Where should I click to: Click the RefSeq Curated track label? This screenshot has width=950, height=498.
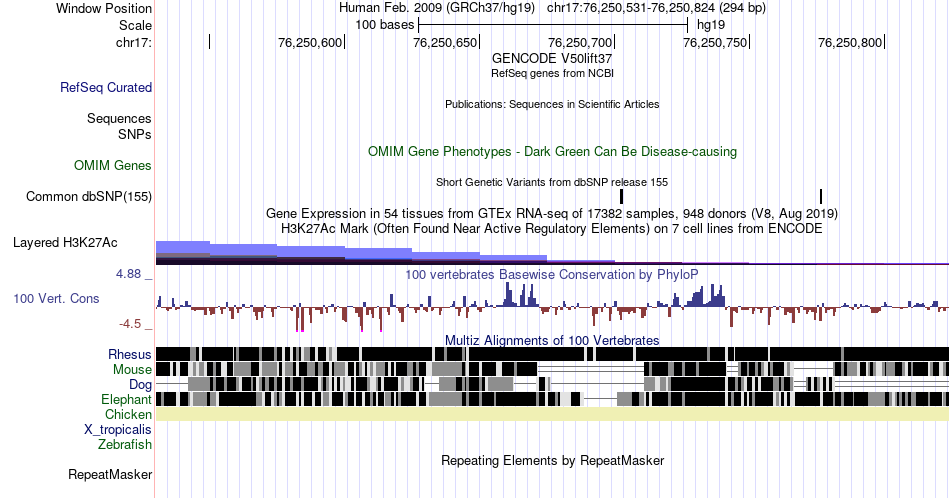click(x=106, y=87)
